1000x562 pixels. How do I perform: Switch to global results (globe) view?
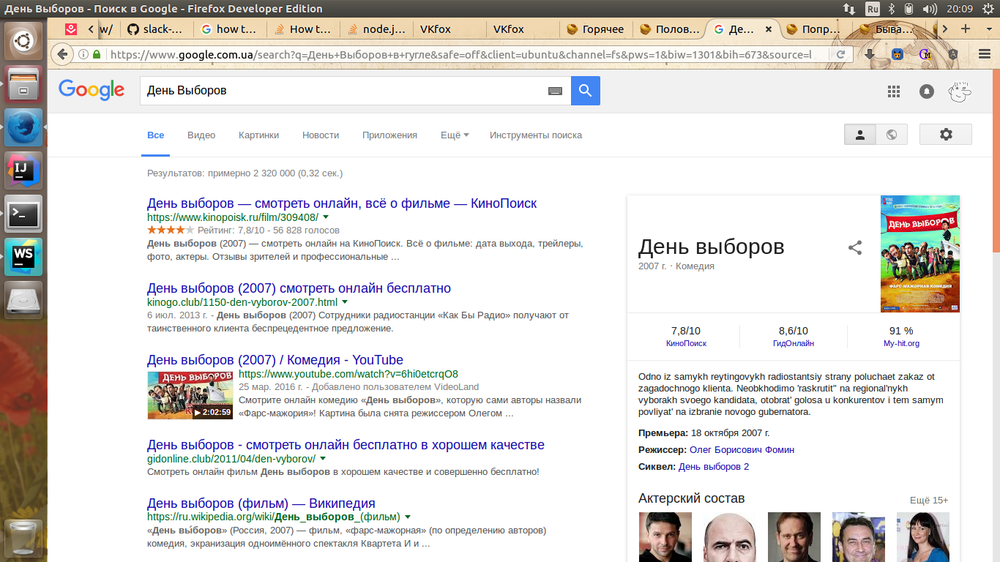point(891,135)
